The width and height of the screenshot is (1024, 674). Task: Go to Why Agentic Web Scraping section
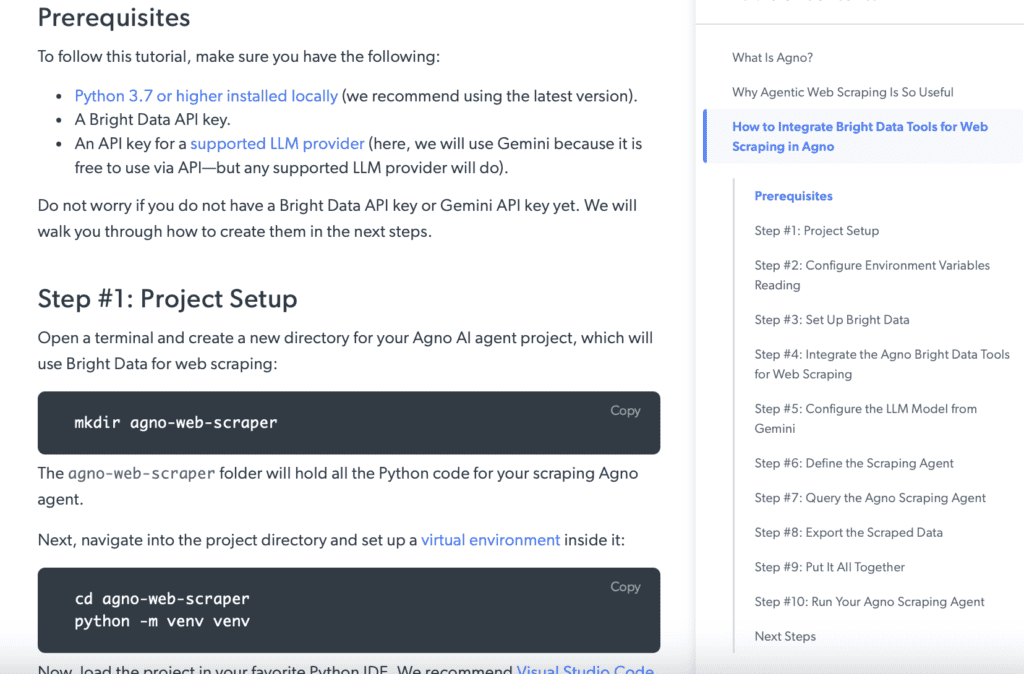click(842, 92)
